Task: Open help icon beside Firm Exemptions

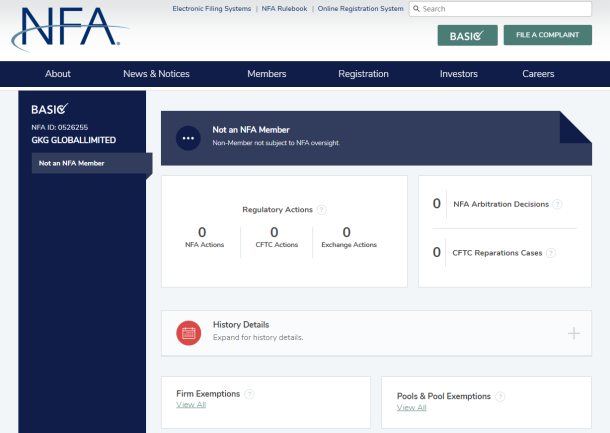Action: [249, 394]
